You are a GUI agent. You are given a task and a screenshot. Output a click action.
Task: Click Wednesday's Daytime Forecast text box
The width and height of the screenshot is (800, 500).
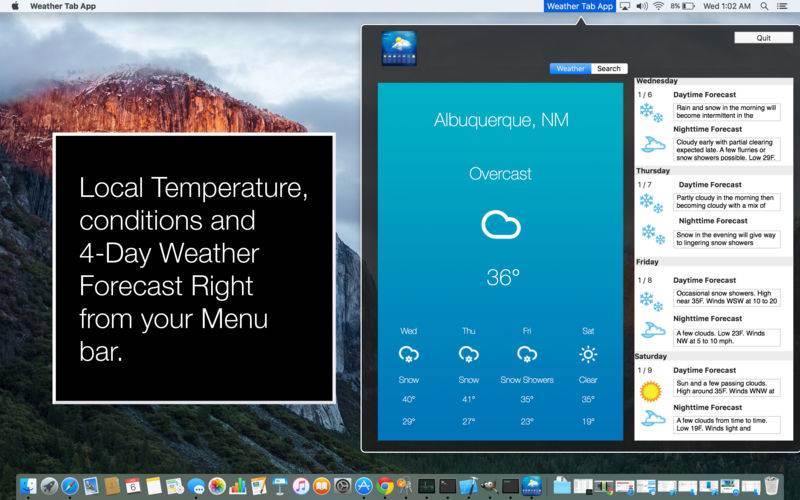(726, 111)
